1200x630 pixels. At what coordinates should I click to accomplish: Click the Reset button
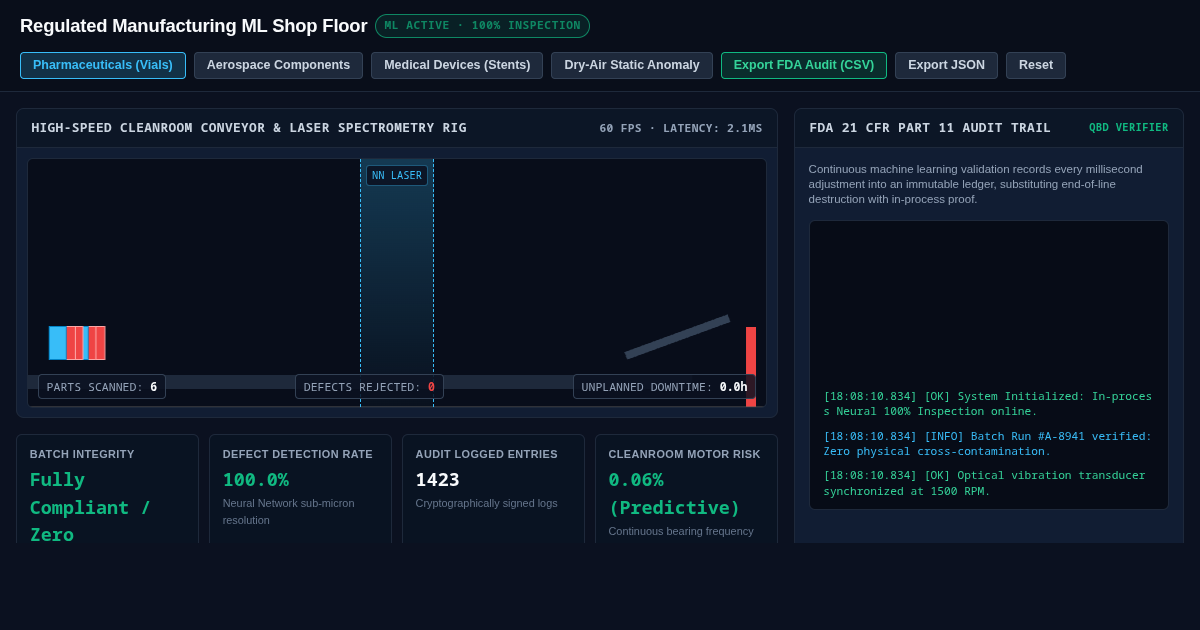coord(1036,65)
